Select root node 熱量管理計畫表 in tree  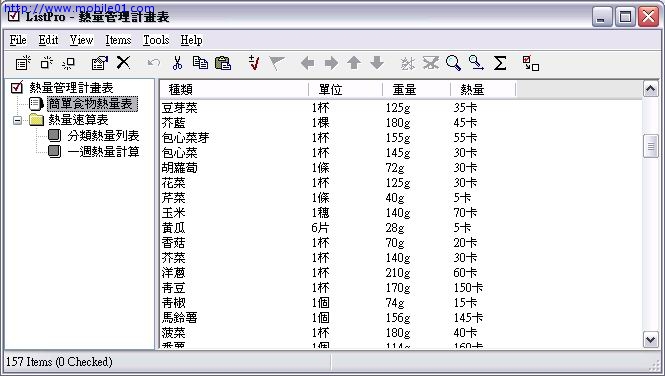tap(71, 88)
